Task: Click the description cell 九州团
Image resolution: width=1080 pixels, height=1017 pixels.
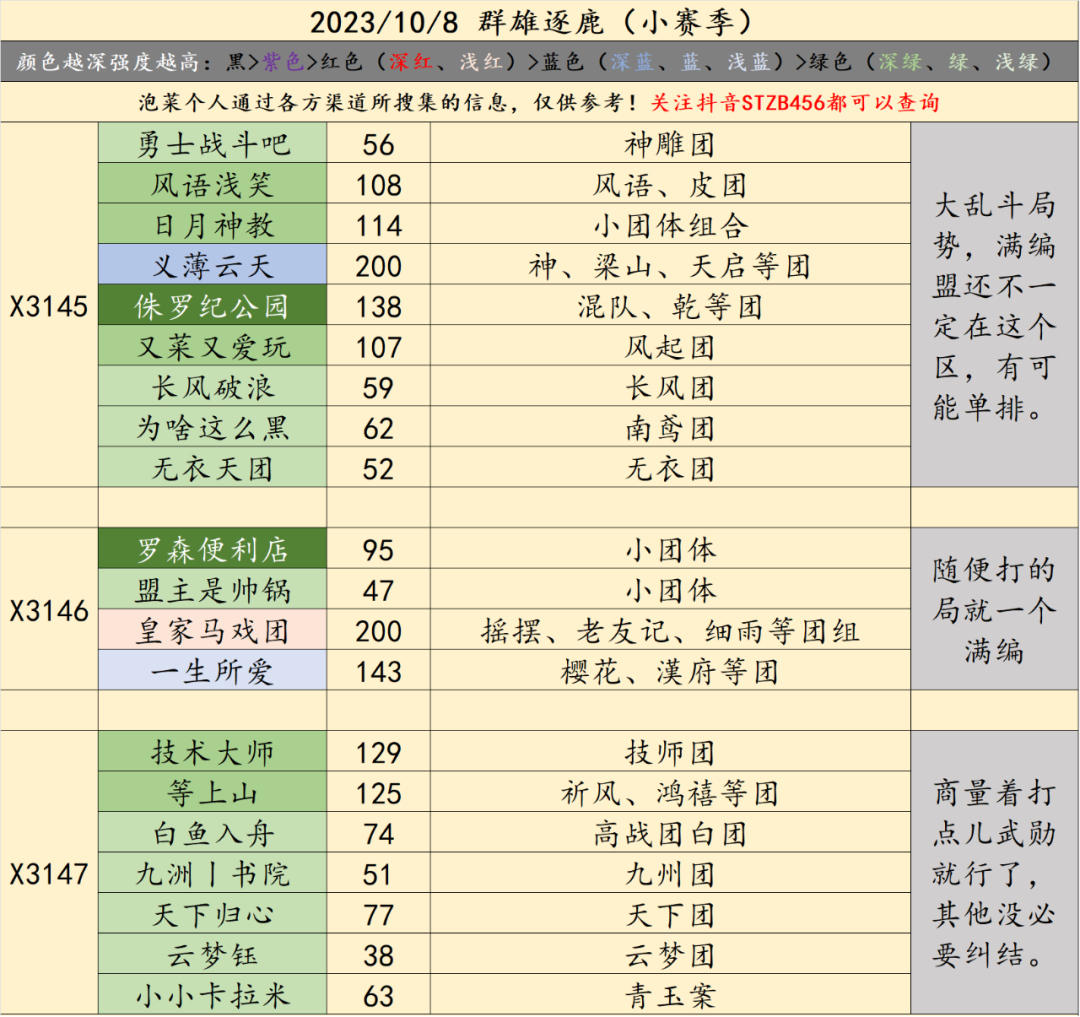Action: pyautogui.click(x=670, y=873)
